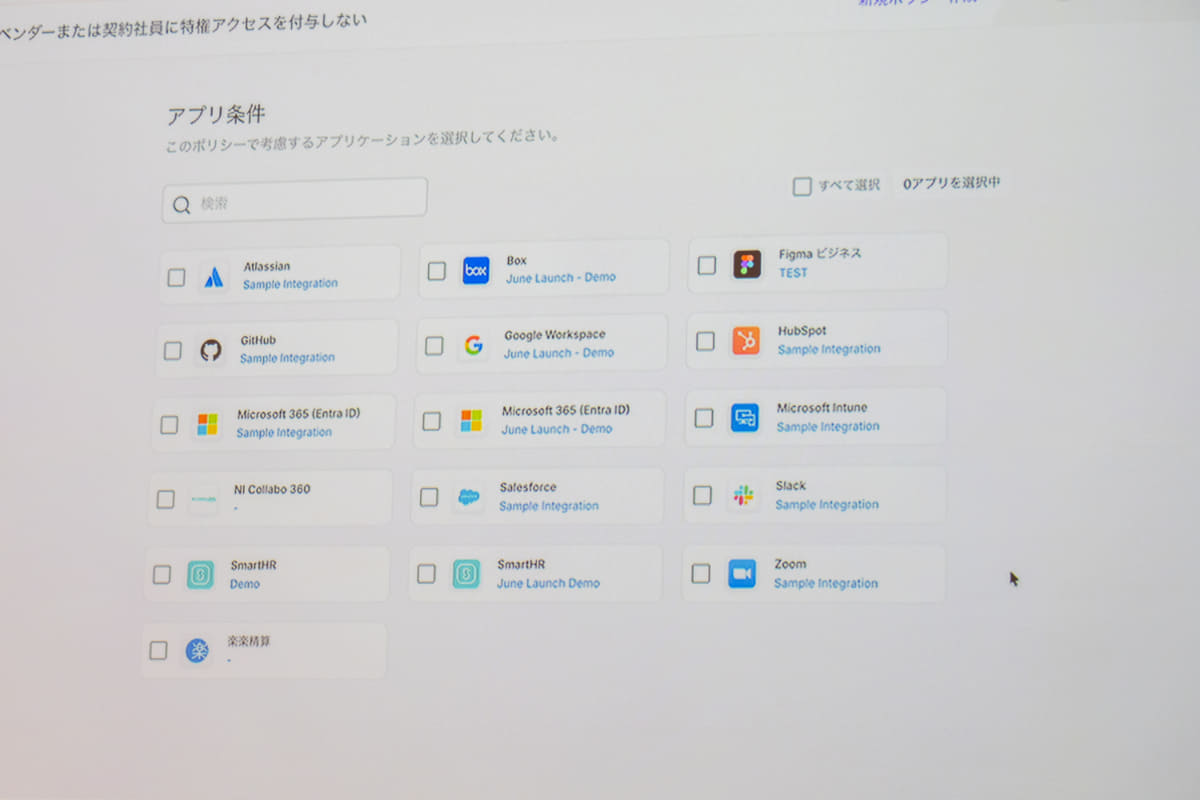Click the 0アプリを選択中 badge

[950, 183]
